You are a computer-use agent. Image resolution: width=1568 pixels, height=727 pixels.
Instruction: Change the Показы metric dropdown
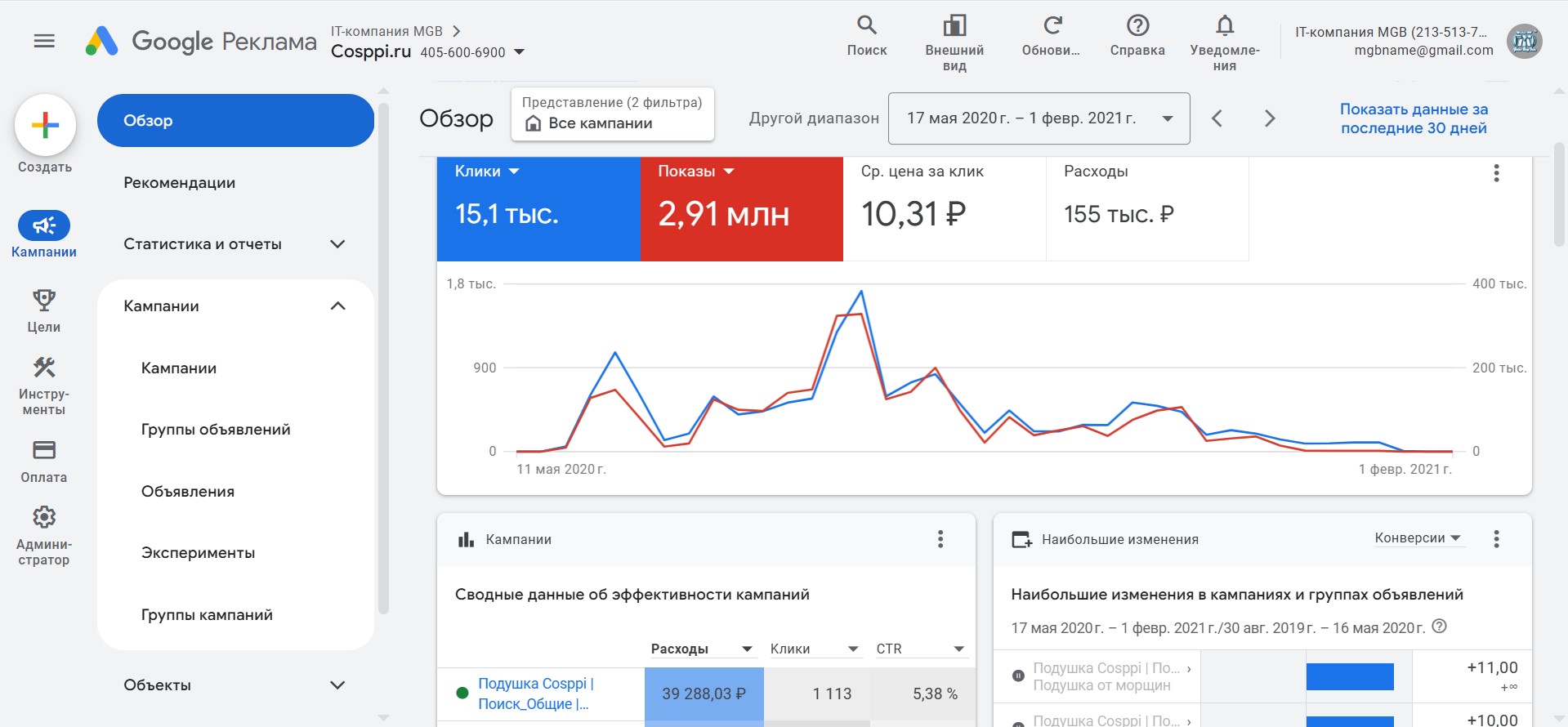pyautogui.click(x=729, y=171)
